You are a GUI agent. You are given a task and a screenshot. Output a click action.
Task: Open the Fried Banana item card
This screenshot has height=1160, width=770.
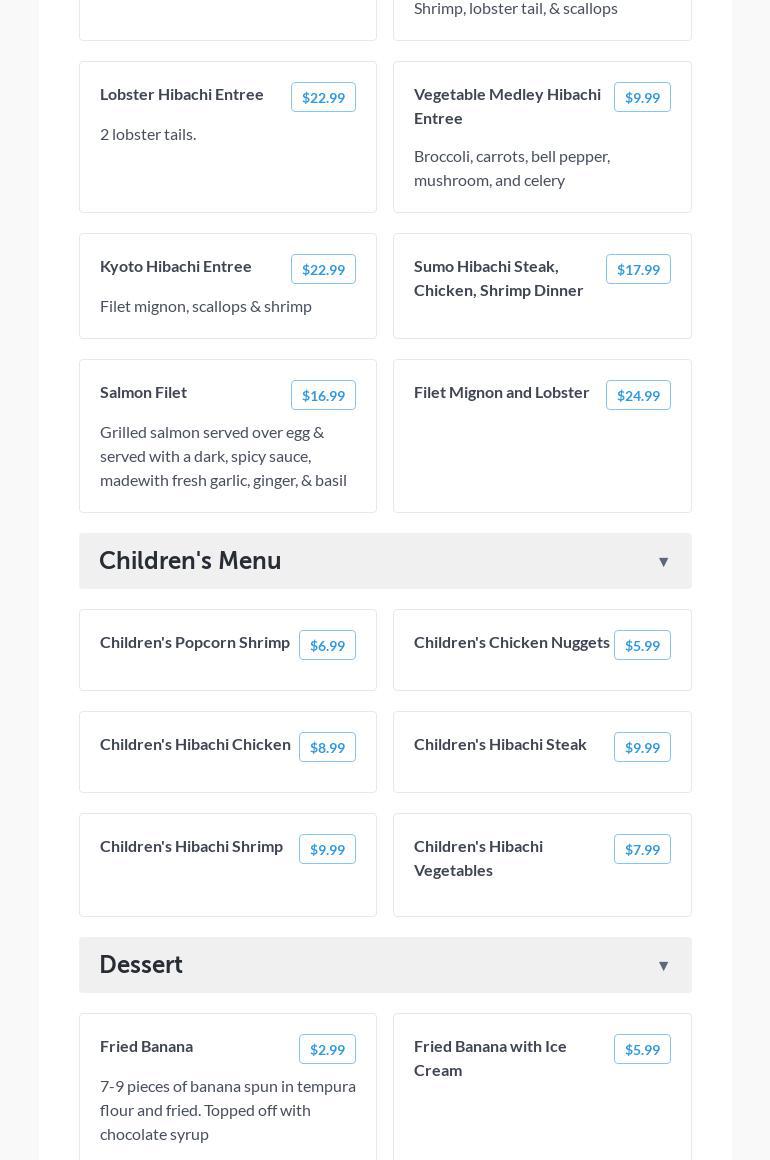[228, 1100]
